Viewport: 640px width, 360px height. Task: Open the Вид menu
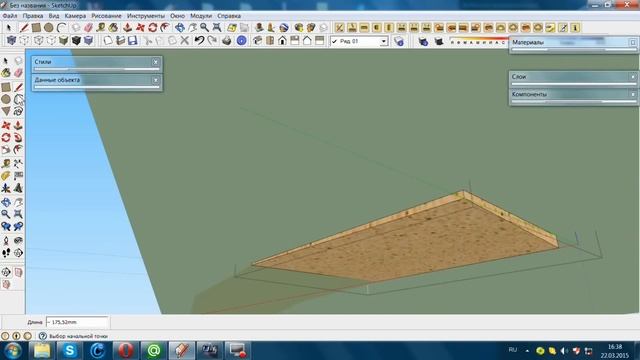54,16
